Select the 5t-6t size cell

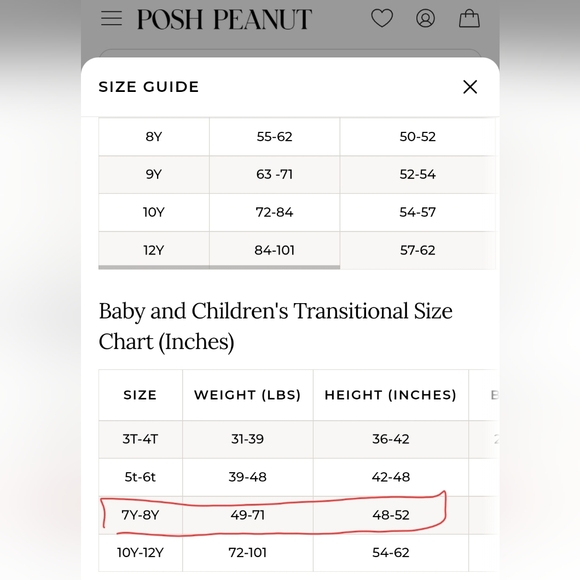140,477
